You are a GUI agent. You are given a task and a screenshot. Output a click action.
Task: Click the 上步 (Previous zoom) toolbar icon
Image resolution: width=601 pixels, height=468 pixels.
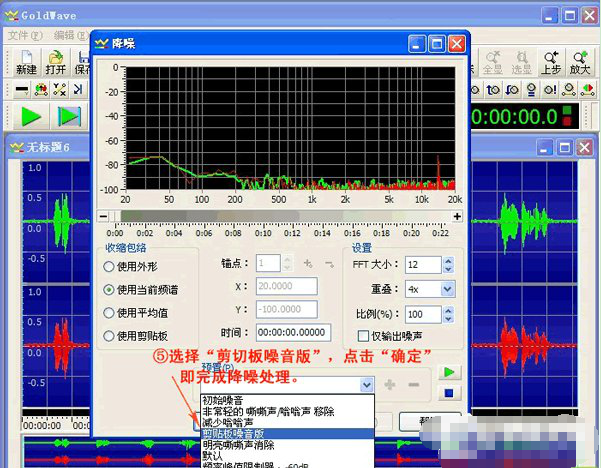(x=550, y=62)
